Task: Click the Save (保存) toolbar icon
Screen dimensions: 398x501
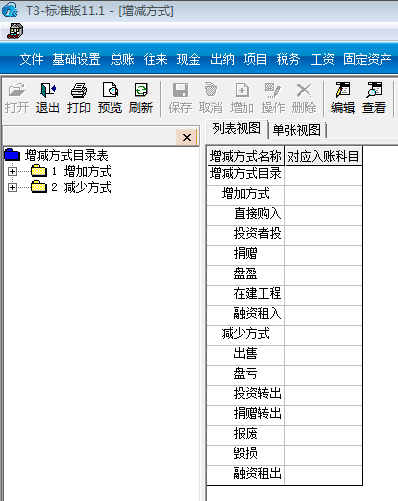Action: click(x=180, y=98)
